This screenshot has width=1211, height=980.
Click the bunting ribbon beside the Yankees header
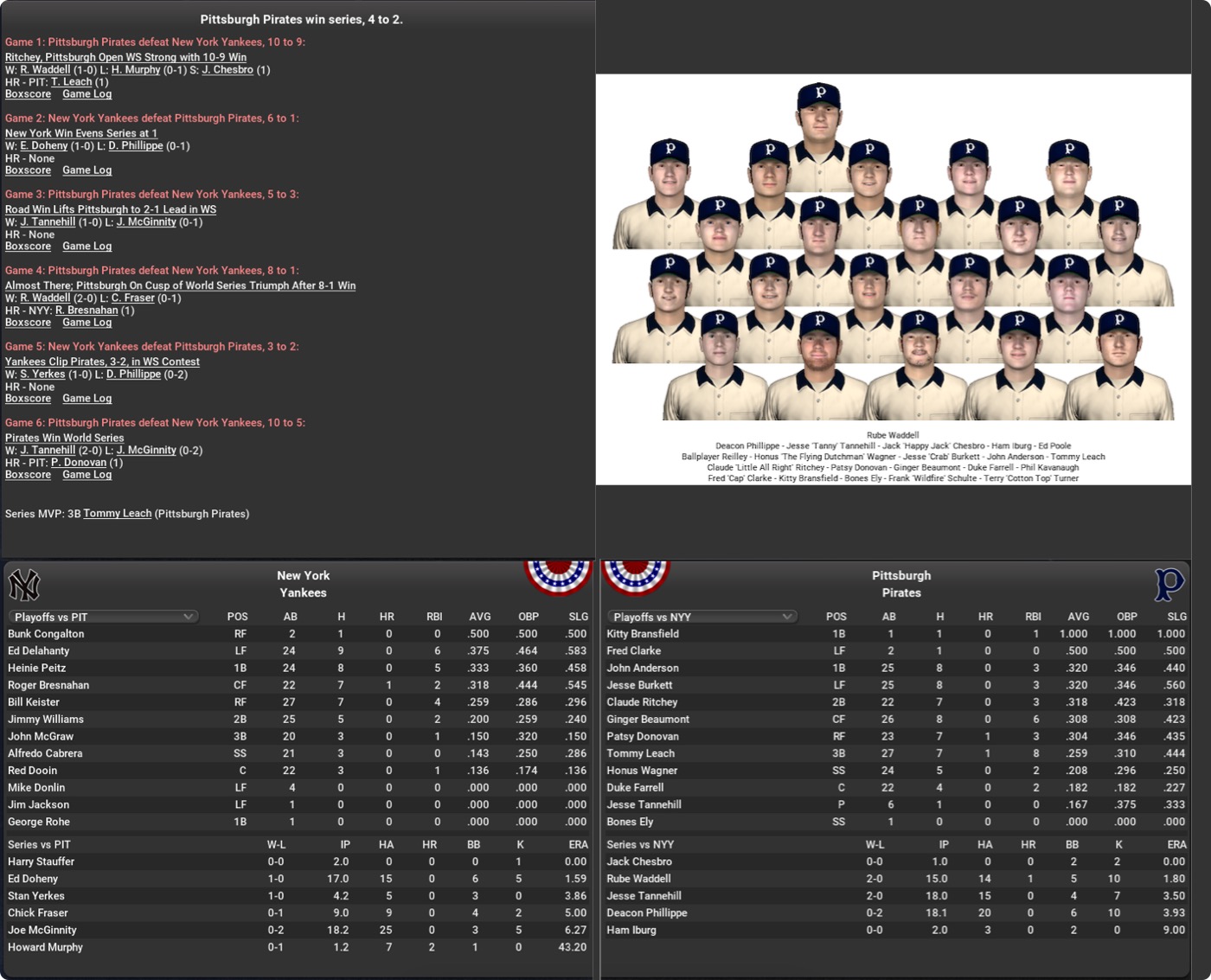[558, 576]
